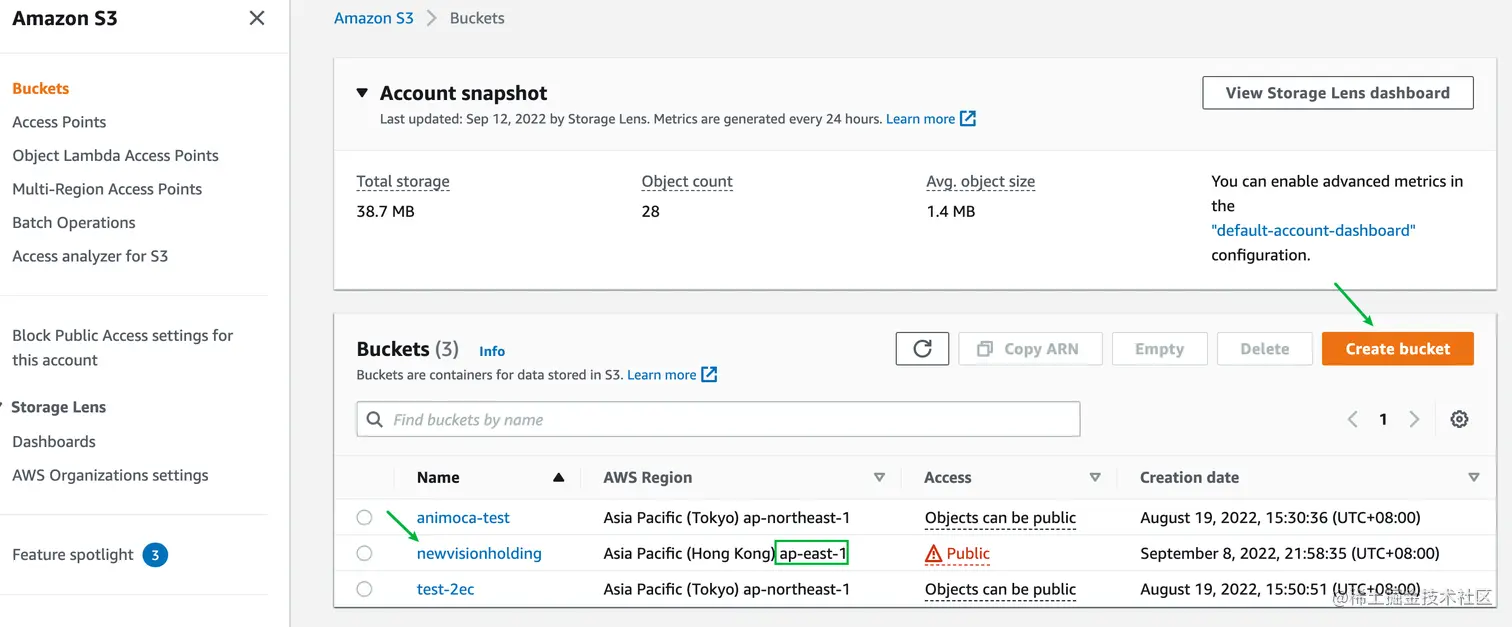
Task: Select the test-2ec bucket radio button
Action: (364, 590)
